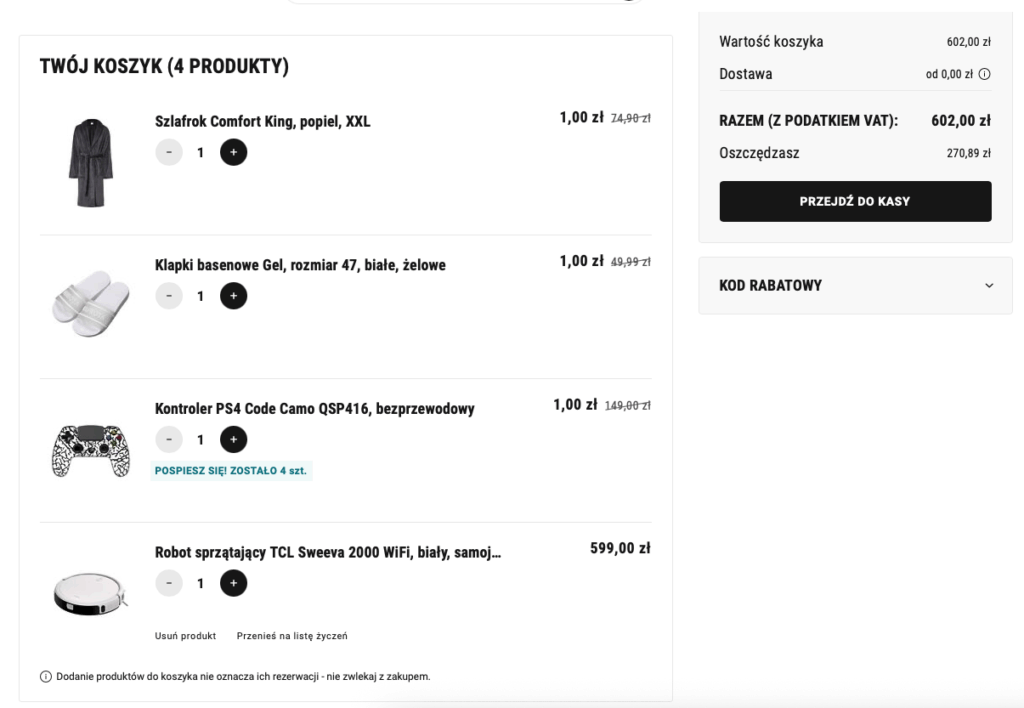Open Kontroler PS4 Code Camo QSP416 title
The image size is (1024, 708).
(314, 409)
